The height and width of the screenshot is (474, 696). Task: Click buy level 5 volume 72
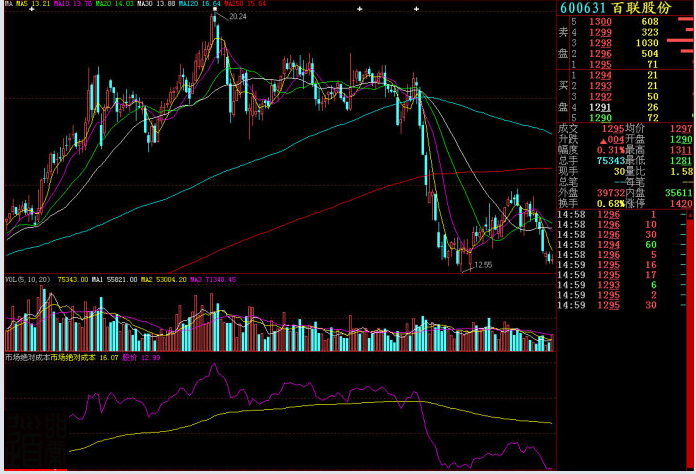(652, 118)
